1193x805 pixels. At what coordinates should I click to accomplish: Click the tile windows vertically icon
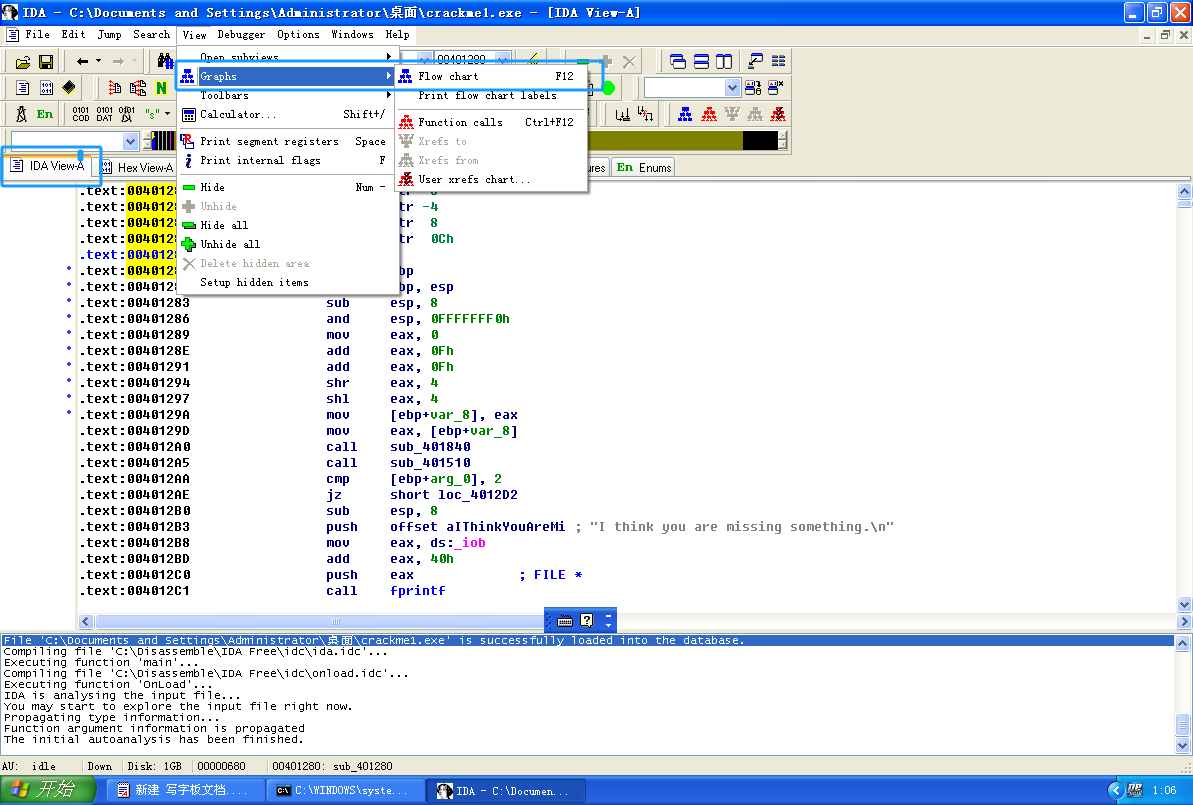724,62
